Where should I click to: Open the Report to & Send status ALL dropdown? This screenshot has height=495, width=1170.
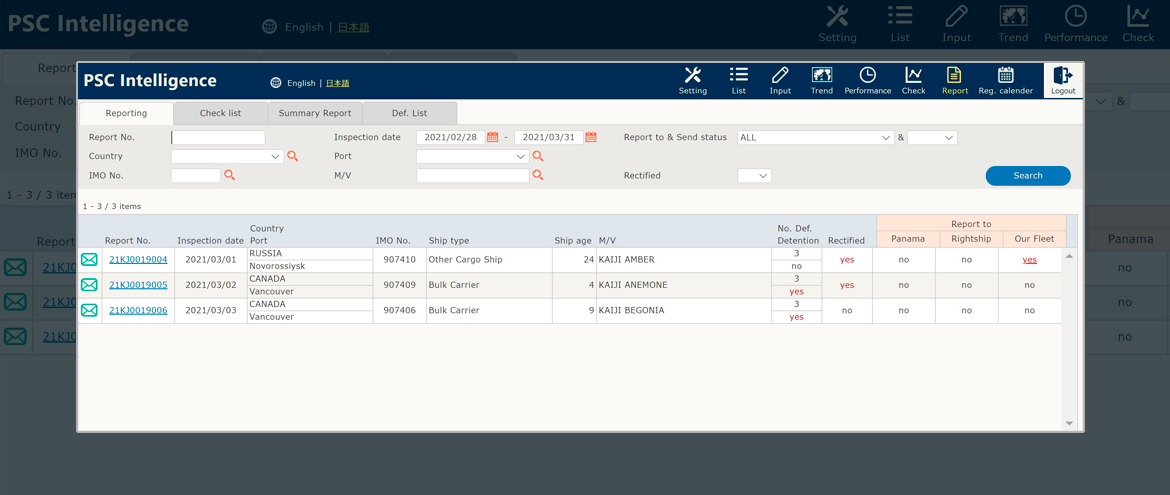tap(816, 137)
